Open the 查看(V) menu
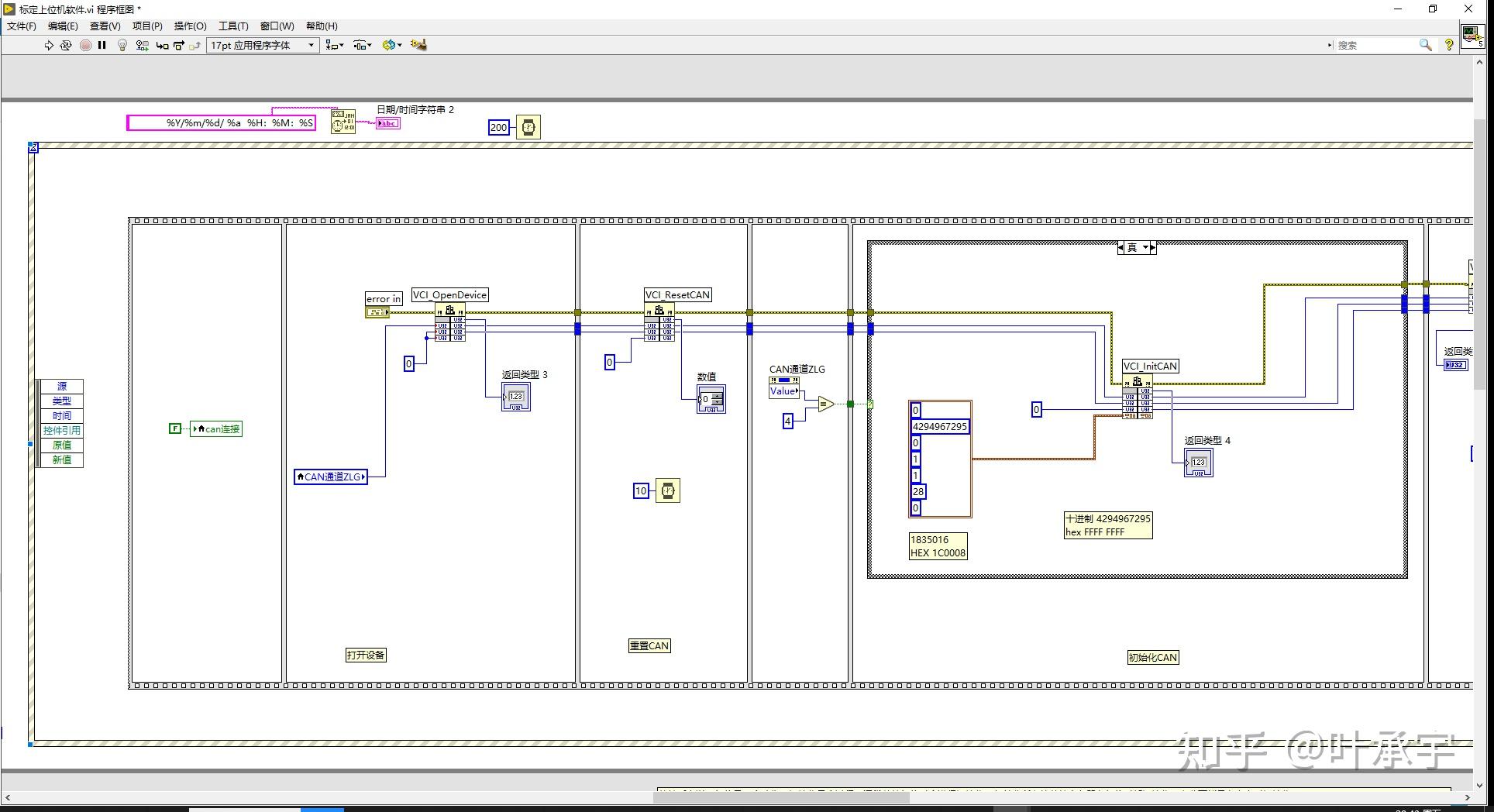Image resolution: width=1494 pixels, height=812 pixels. pos(105,26)
